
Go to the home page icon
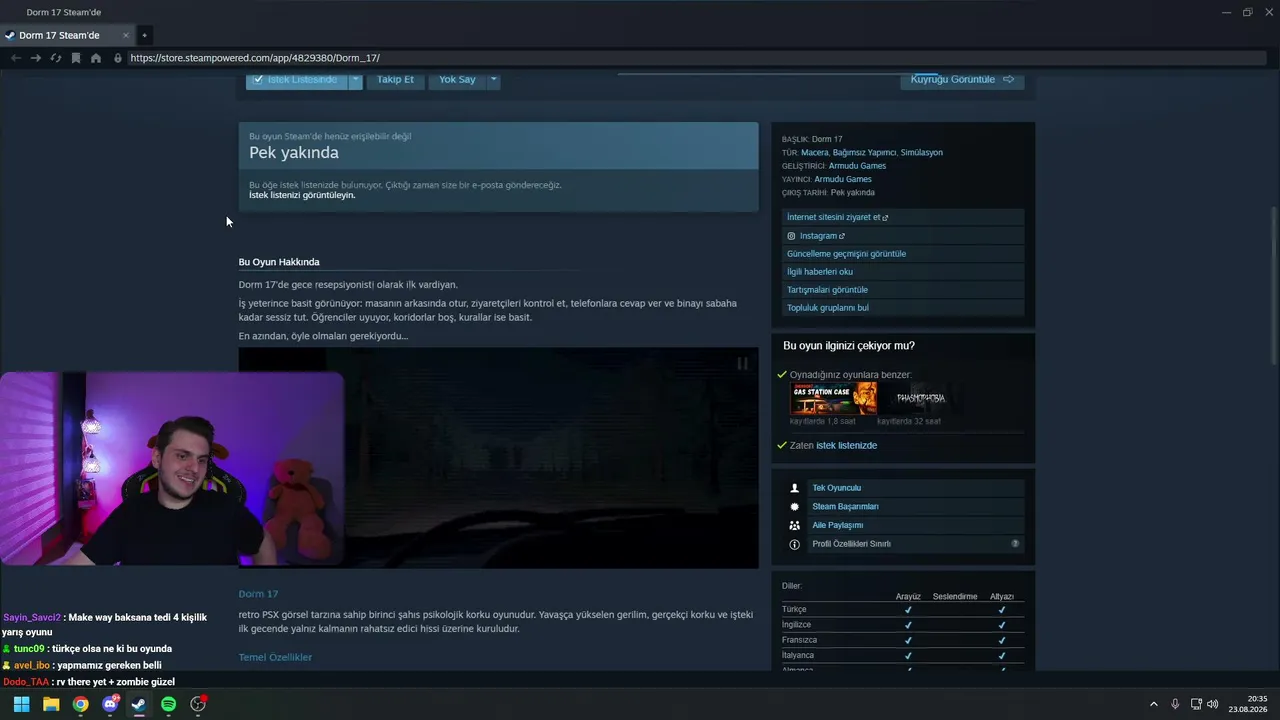(x=96, y=58)
